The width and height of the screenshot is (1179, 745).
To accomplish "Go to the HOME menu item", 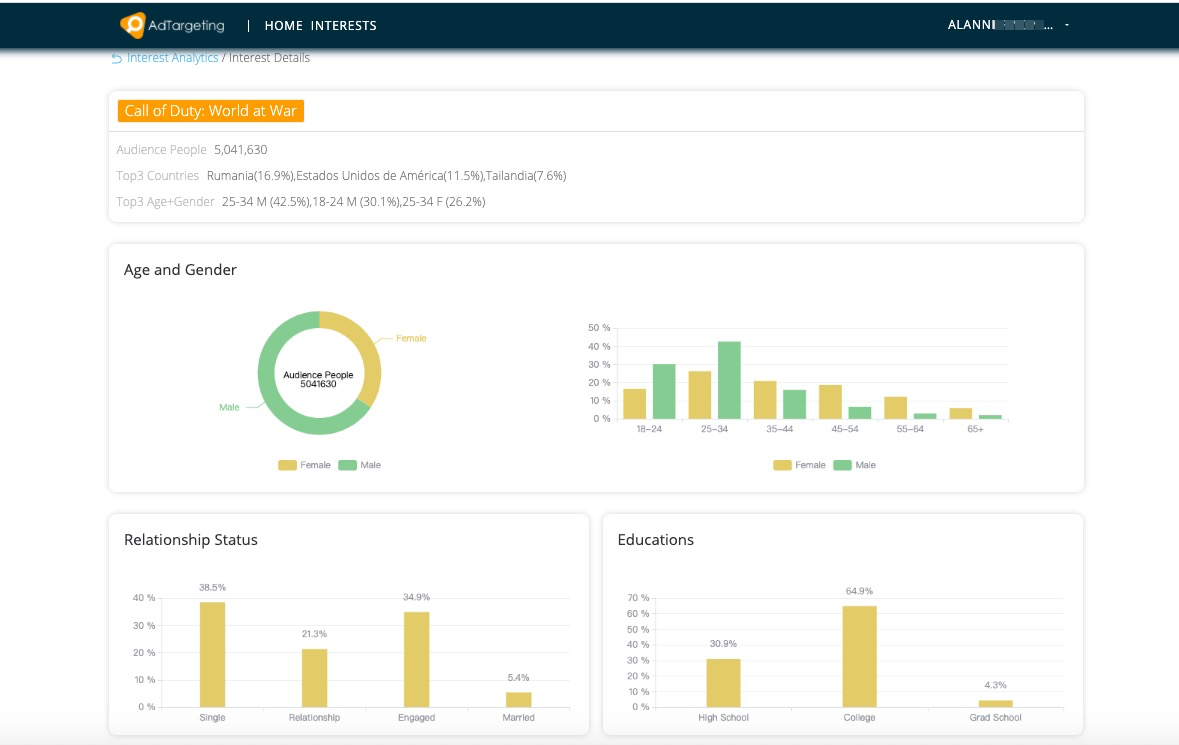I will (283, 26).
